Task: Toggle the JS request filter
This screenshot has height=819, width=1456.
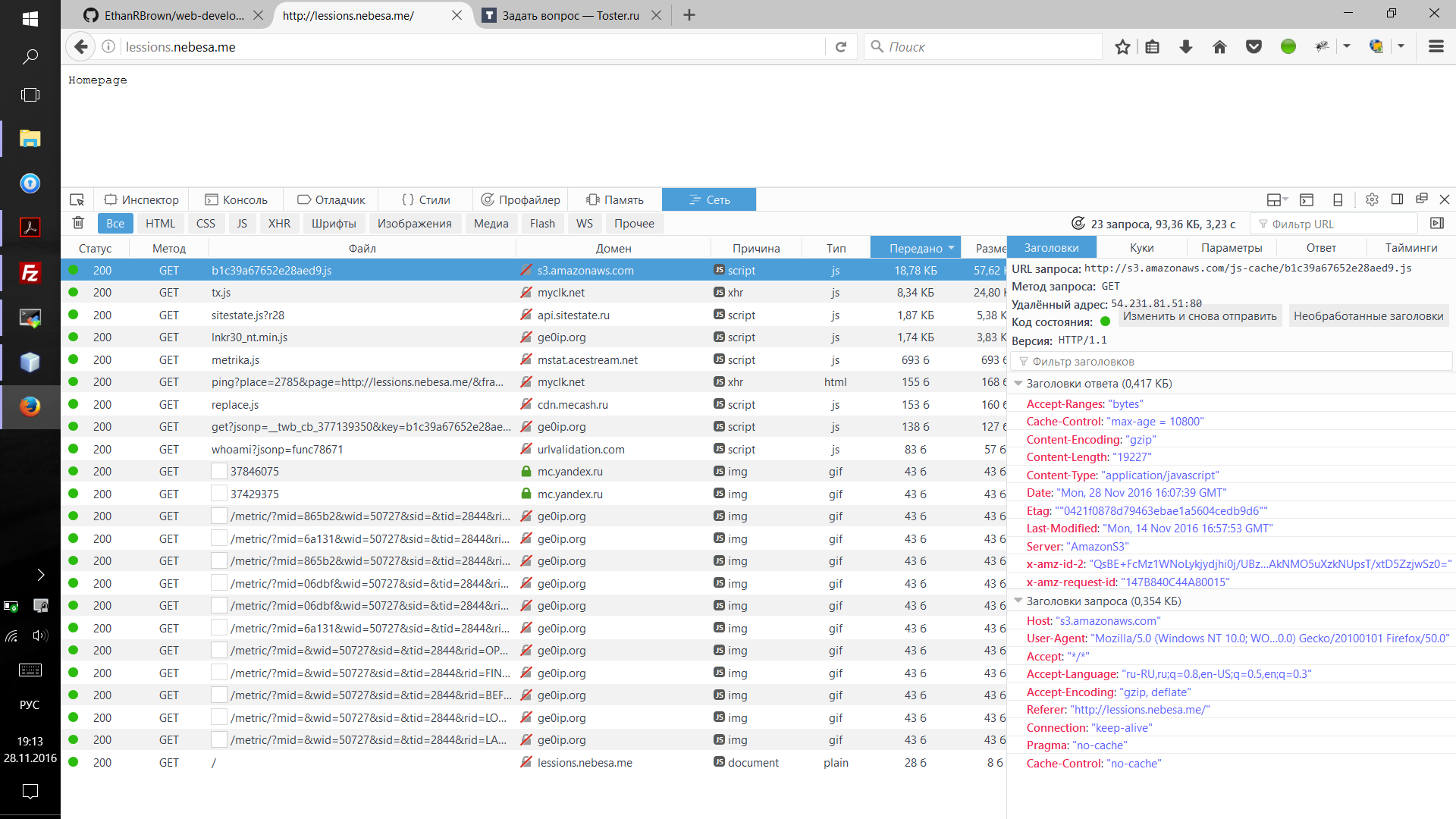Action: [242, 223]
